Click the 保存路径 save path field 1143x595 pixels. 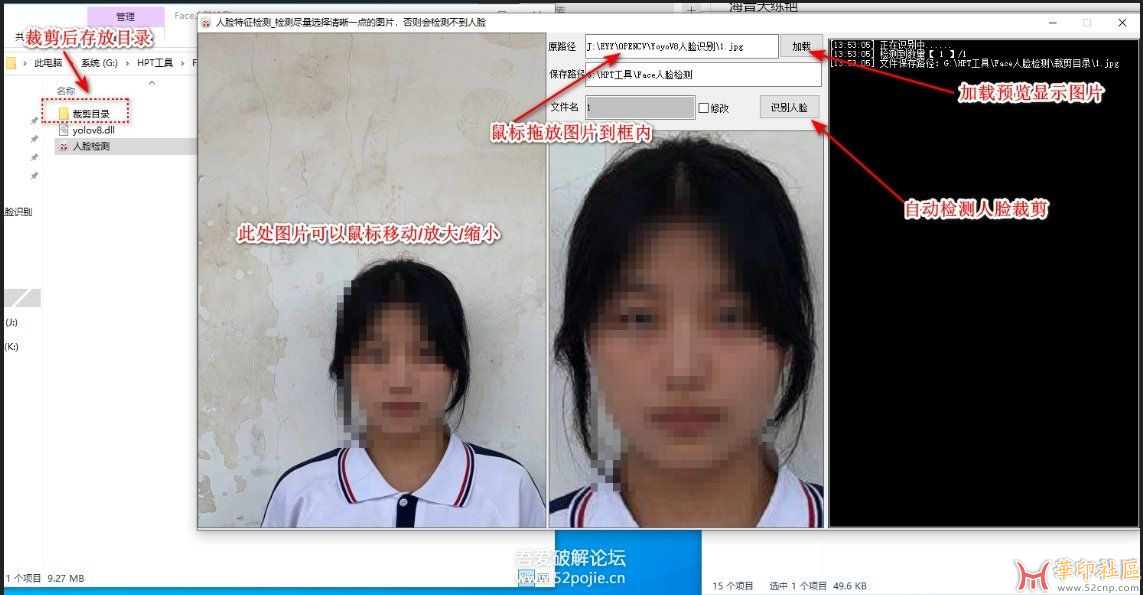point(700,75)
